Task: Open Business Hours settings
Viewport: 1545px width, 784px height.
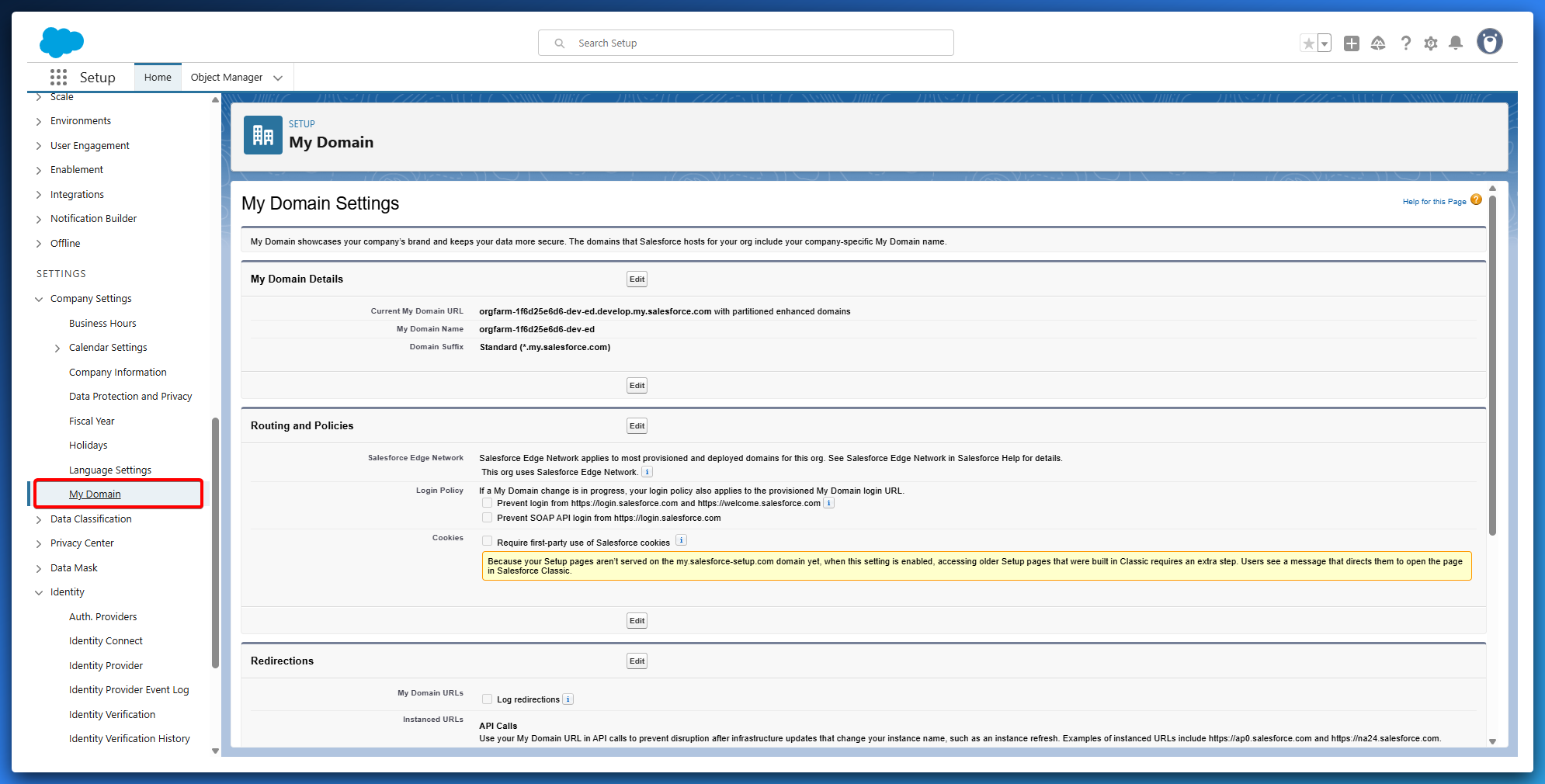Action: coord(102,323)
